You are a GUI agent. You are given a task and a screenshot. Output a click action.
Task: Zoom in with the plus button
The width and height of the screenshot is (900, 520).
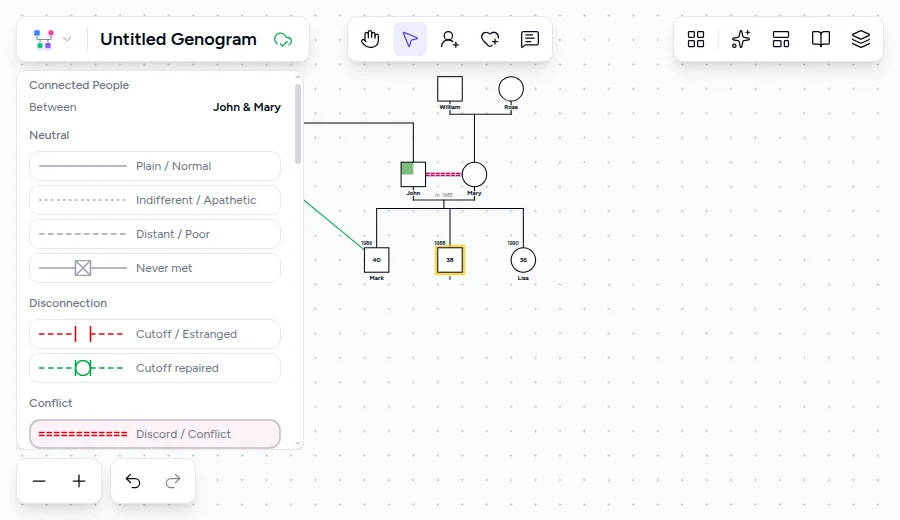(x=79, y=481)
